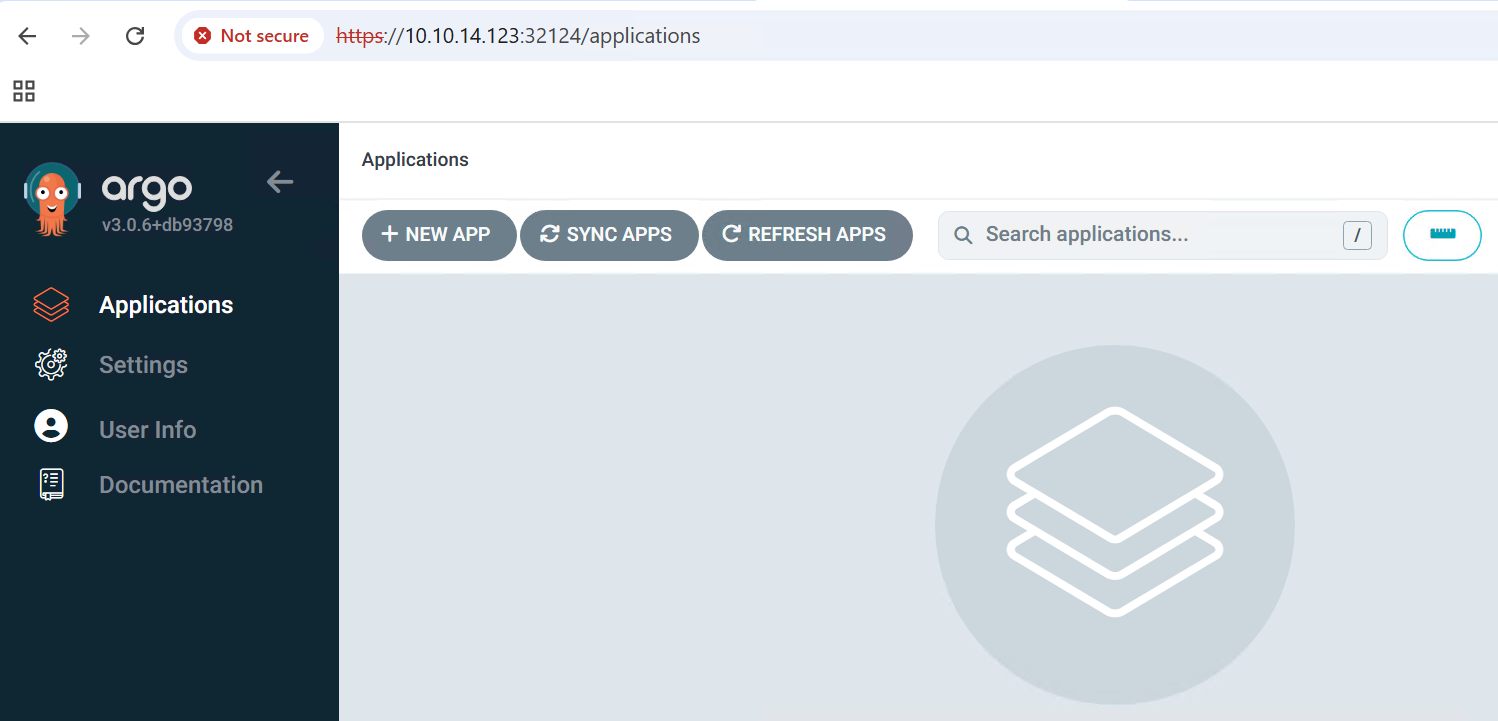Click the version label v3.0.6+db93798
The height and width of the screenshot is (721, 1498).
click(x=168, y=226)
